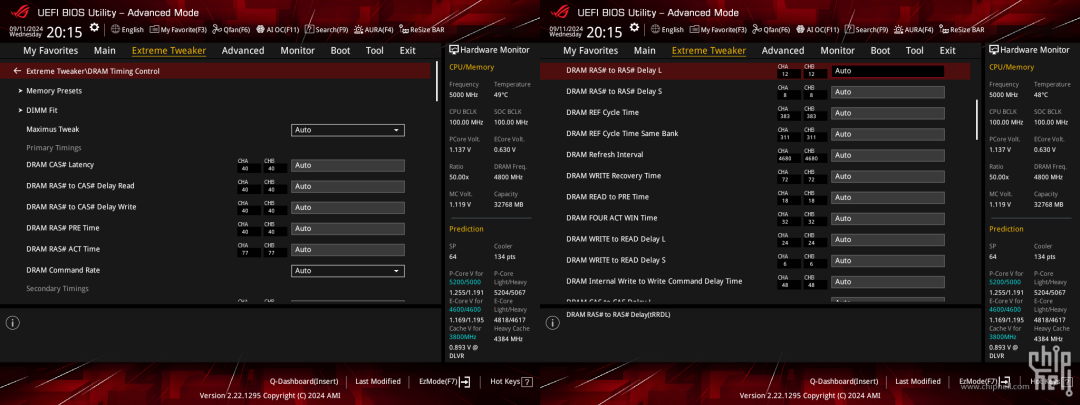1080x405 pixels.
Task: Click the DRAM CAS# Latency value field
Action: tap(348, 165)
